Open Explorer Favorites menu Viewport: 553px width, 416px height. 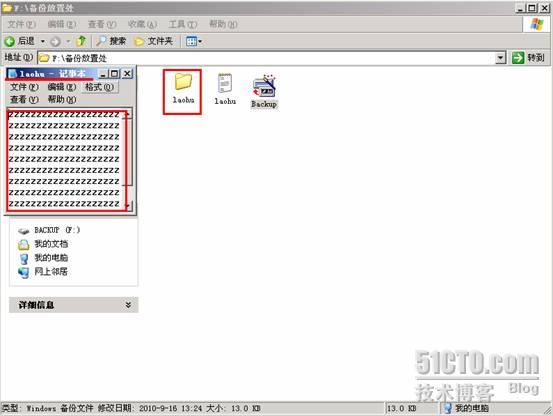(x=142, y=24)
